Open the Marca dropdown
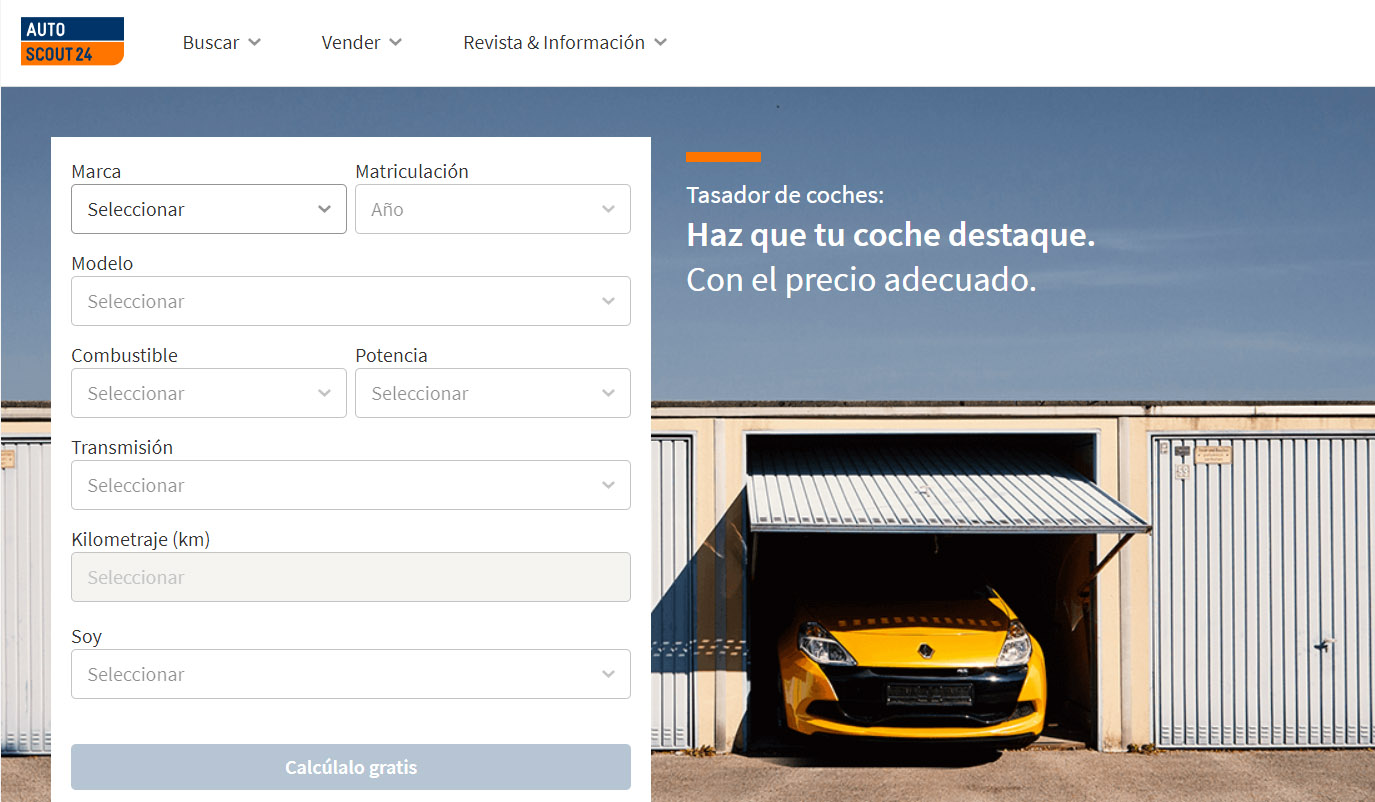The image size is (1375, 802). (x=208, y=209)
